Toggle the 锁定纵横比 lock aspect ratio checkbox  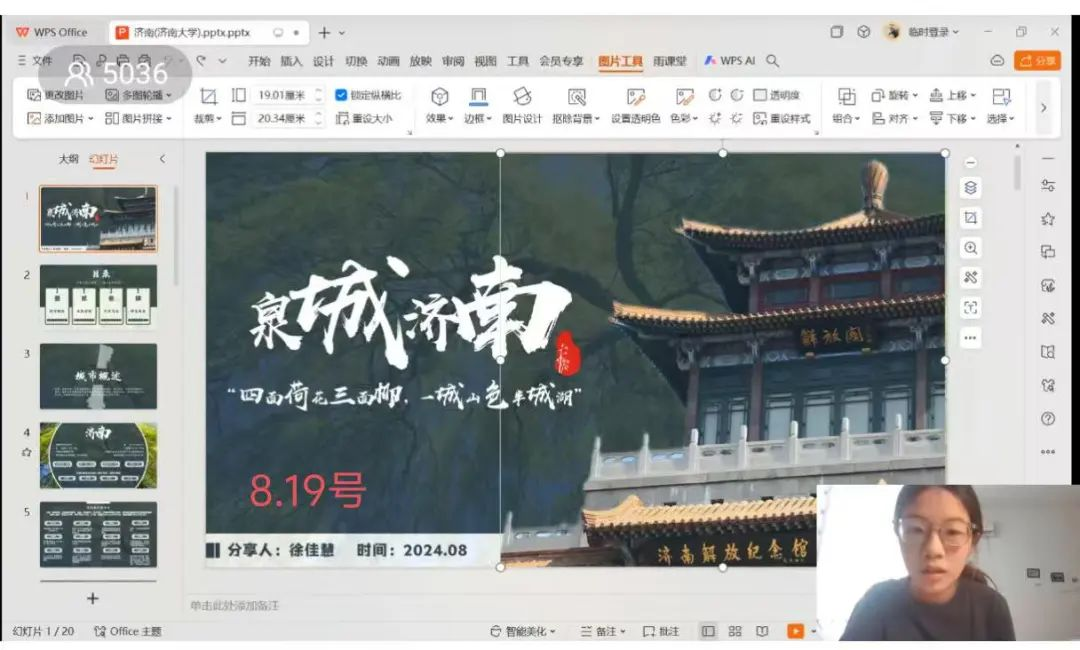tap(341, 95)
